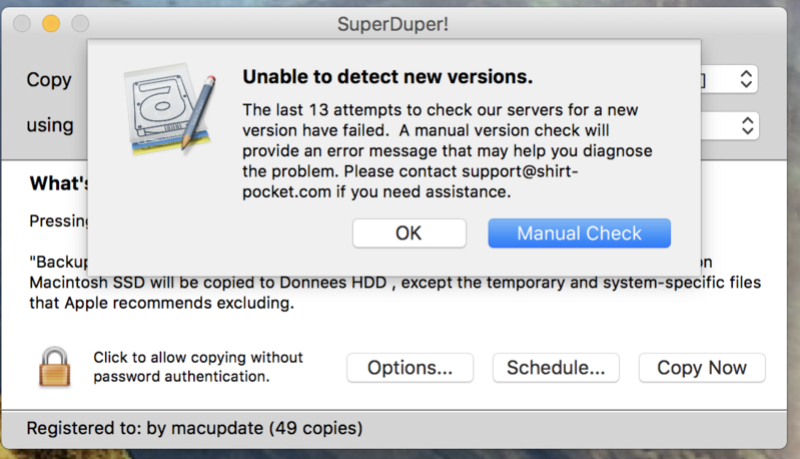This screenshot has height=459, width=800.
Task: Choose Manual Check to test for updates
Action: click(x=579, y=234)
